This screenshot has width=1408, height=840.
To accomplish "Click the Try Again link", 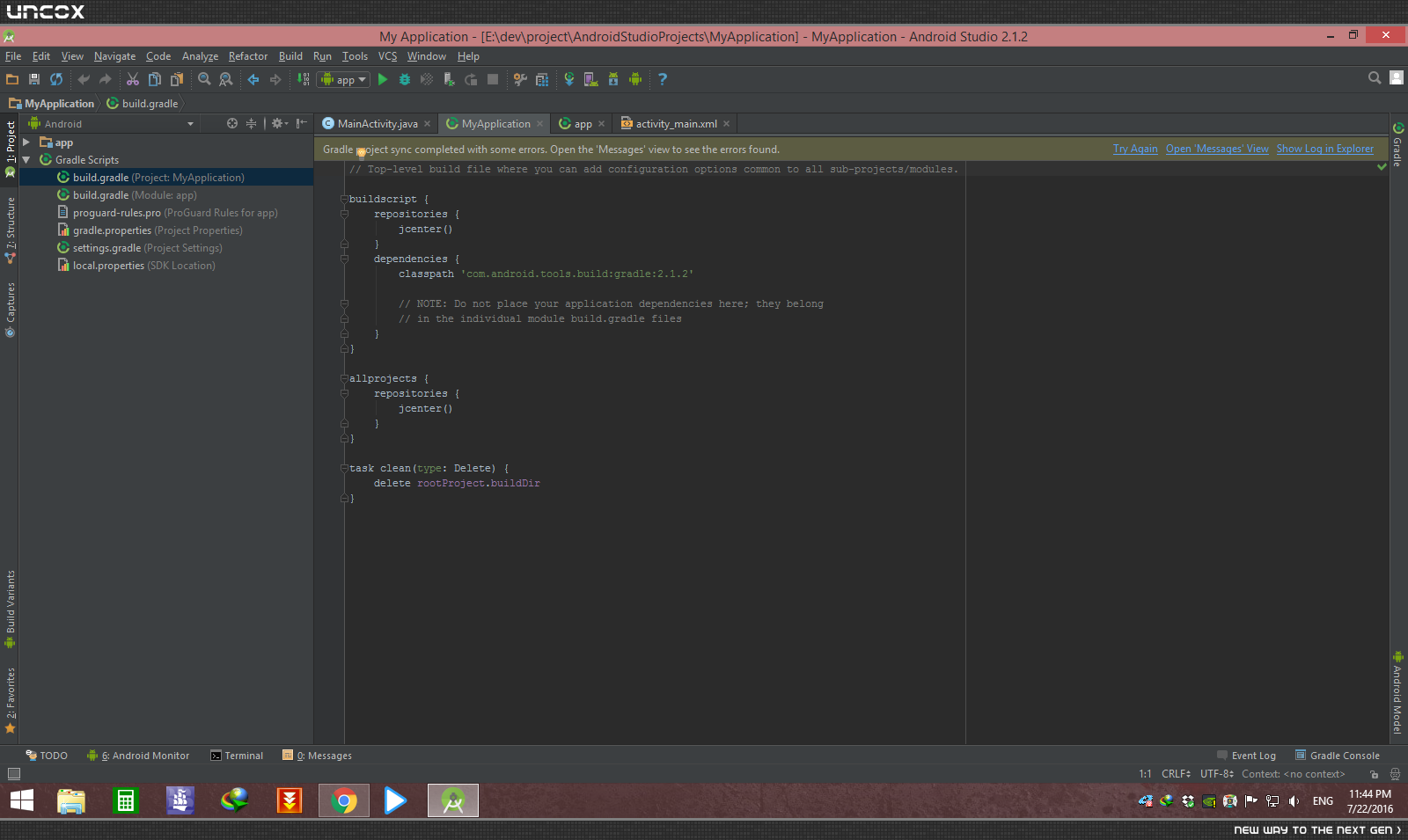I will click(x=1135, y=150).
